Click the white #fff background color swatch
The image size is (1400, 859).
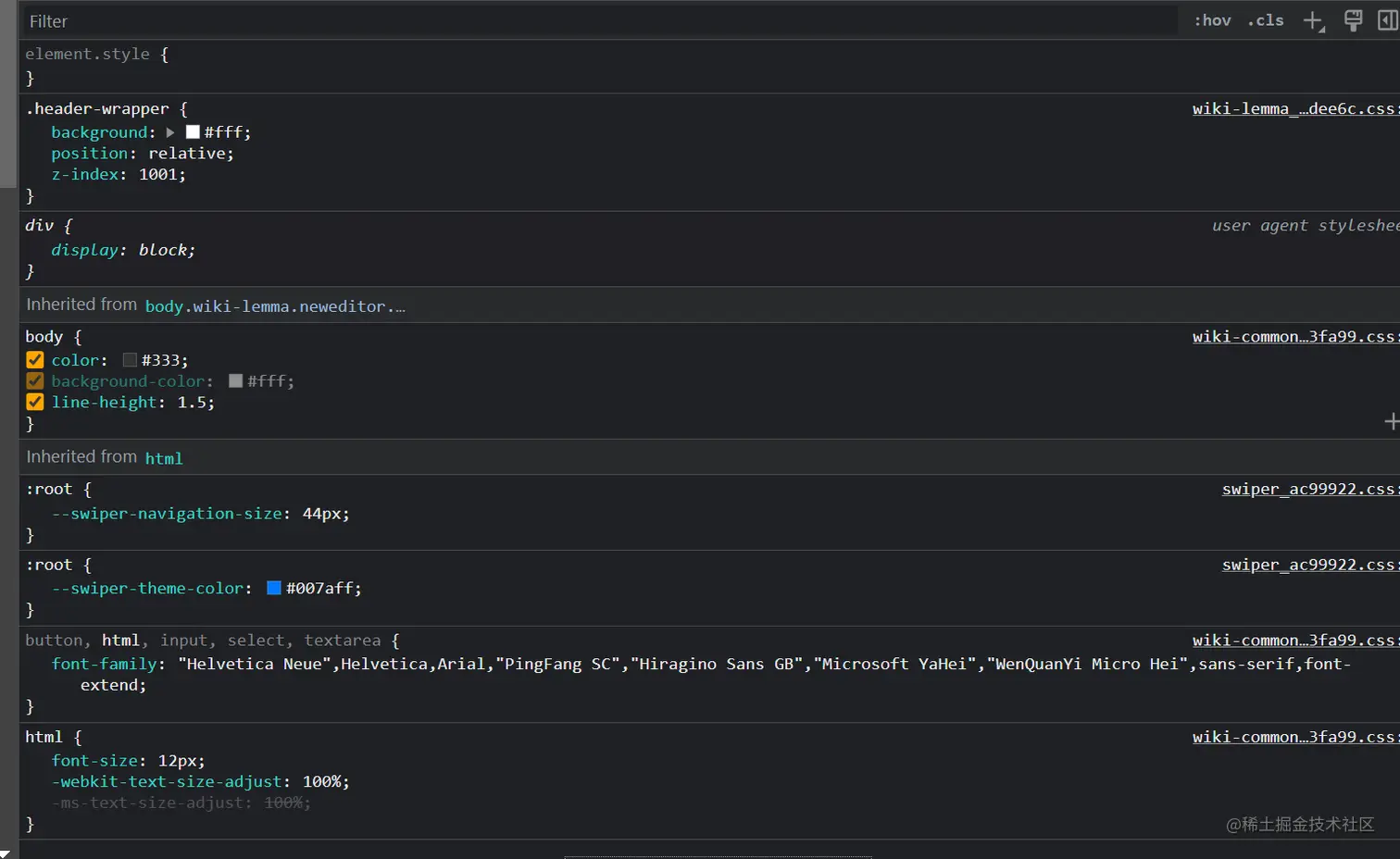pos(193,132)
